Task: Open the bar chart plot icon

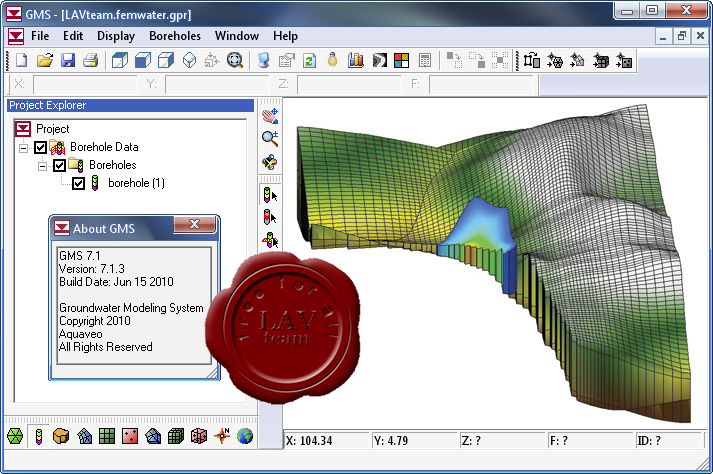Action: pyautogui.click(x=356, y=60)
